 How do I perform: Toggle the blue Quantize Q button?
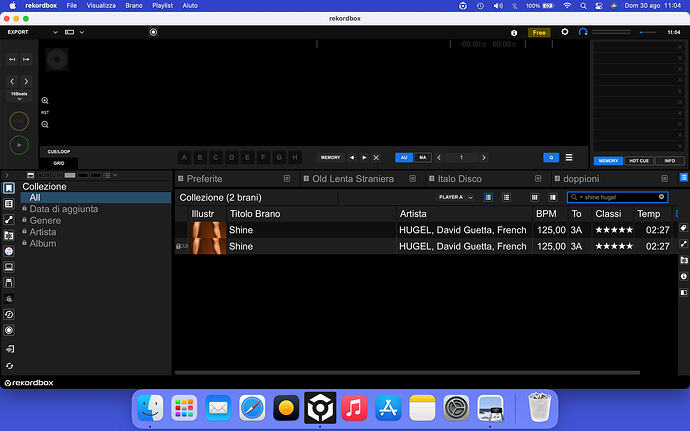[x=551, y=157]
